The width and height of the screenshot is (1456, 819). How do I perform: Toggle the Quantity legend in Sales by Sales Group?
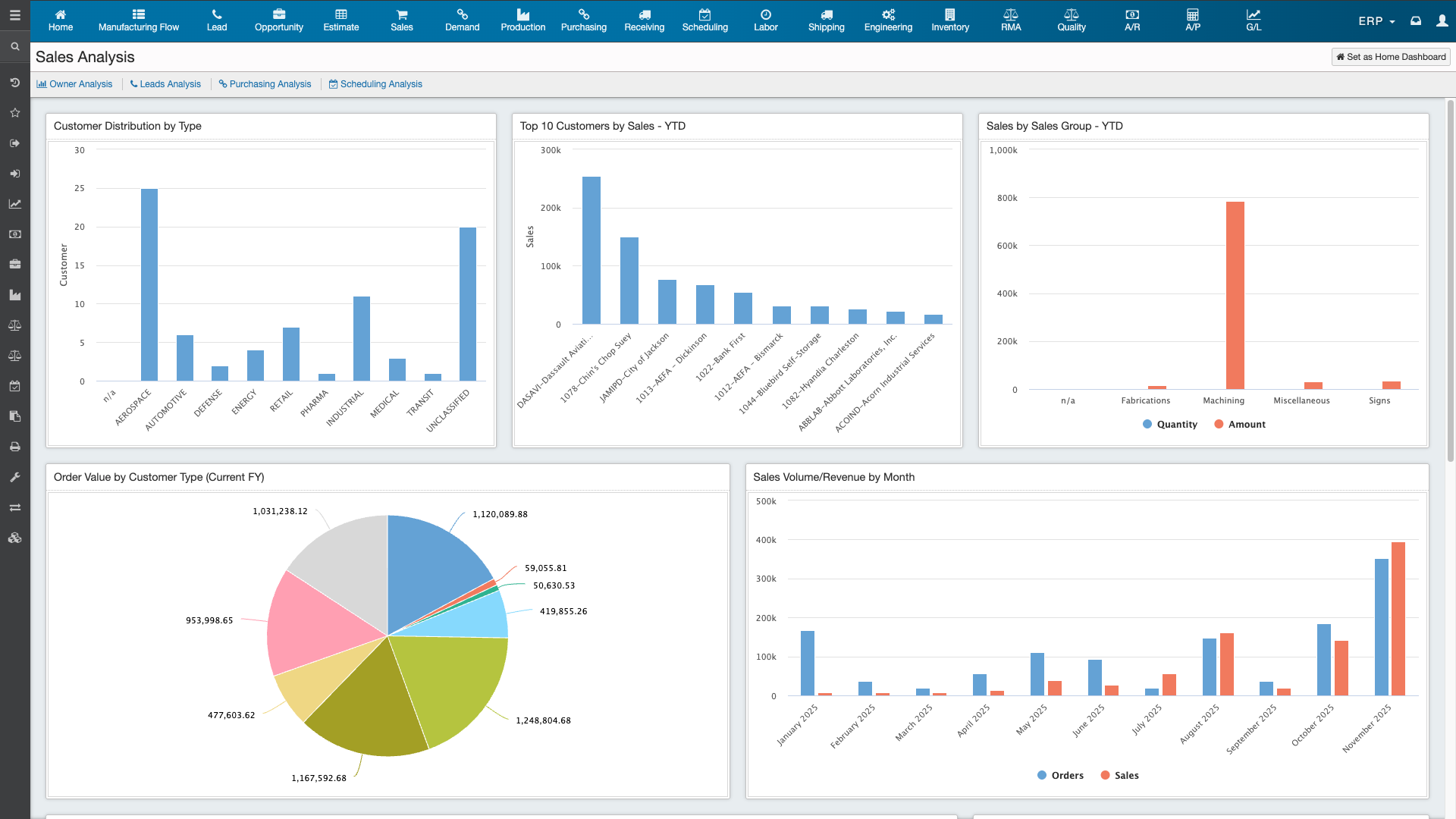[1169, 424]
